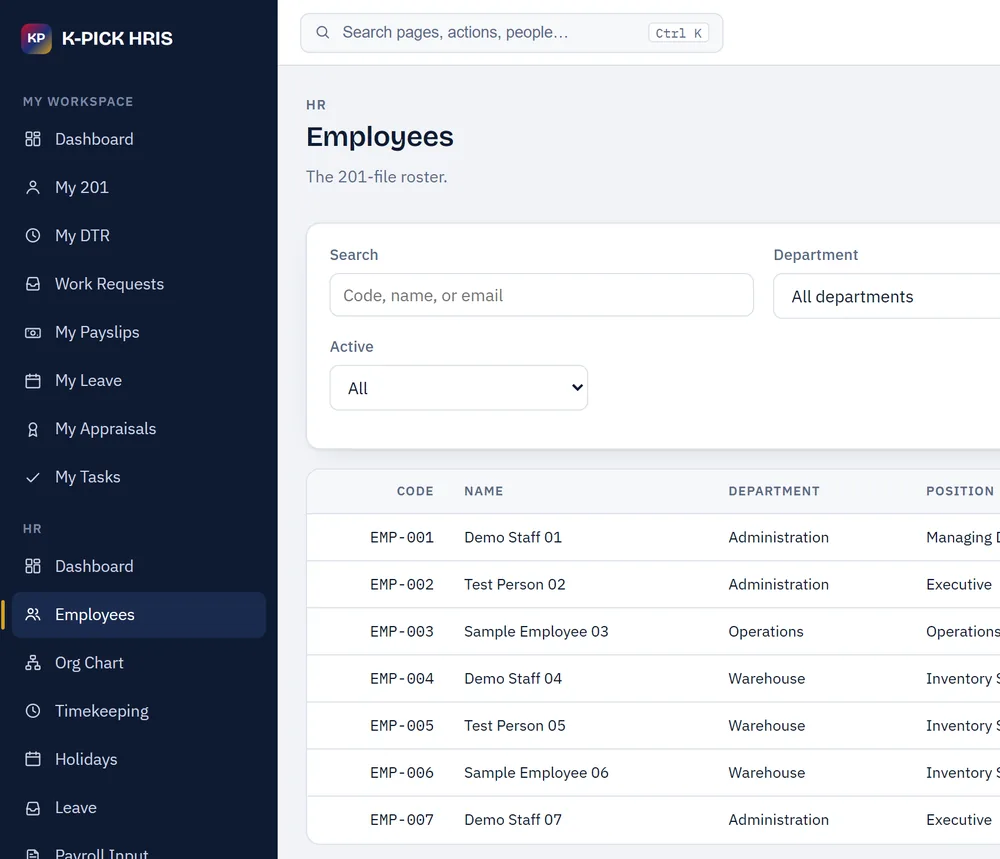Navigate to My Payslips
The height and width of the screenshot is (859, 1000).
click(x=139, y=332)
